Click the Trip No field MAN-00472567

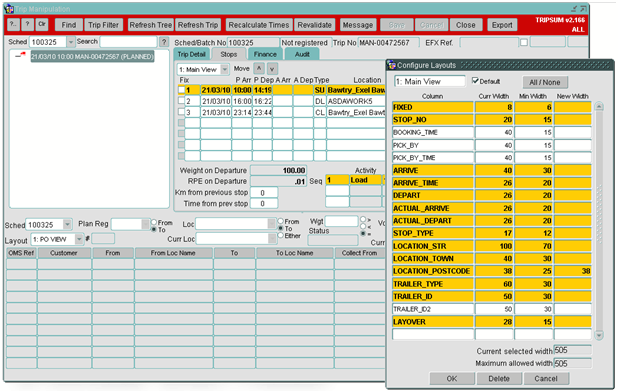pos(388,43)
